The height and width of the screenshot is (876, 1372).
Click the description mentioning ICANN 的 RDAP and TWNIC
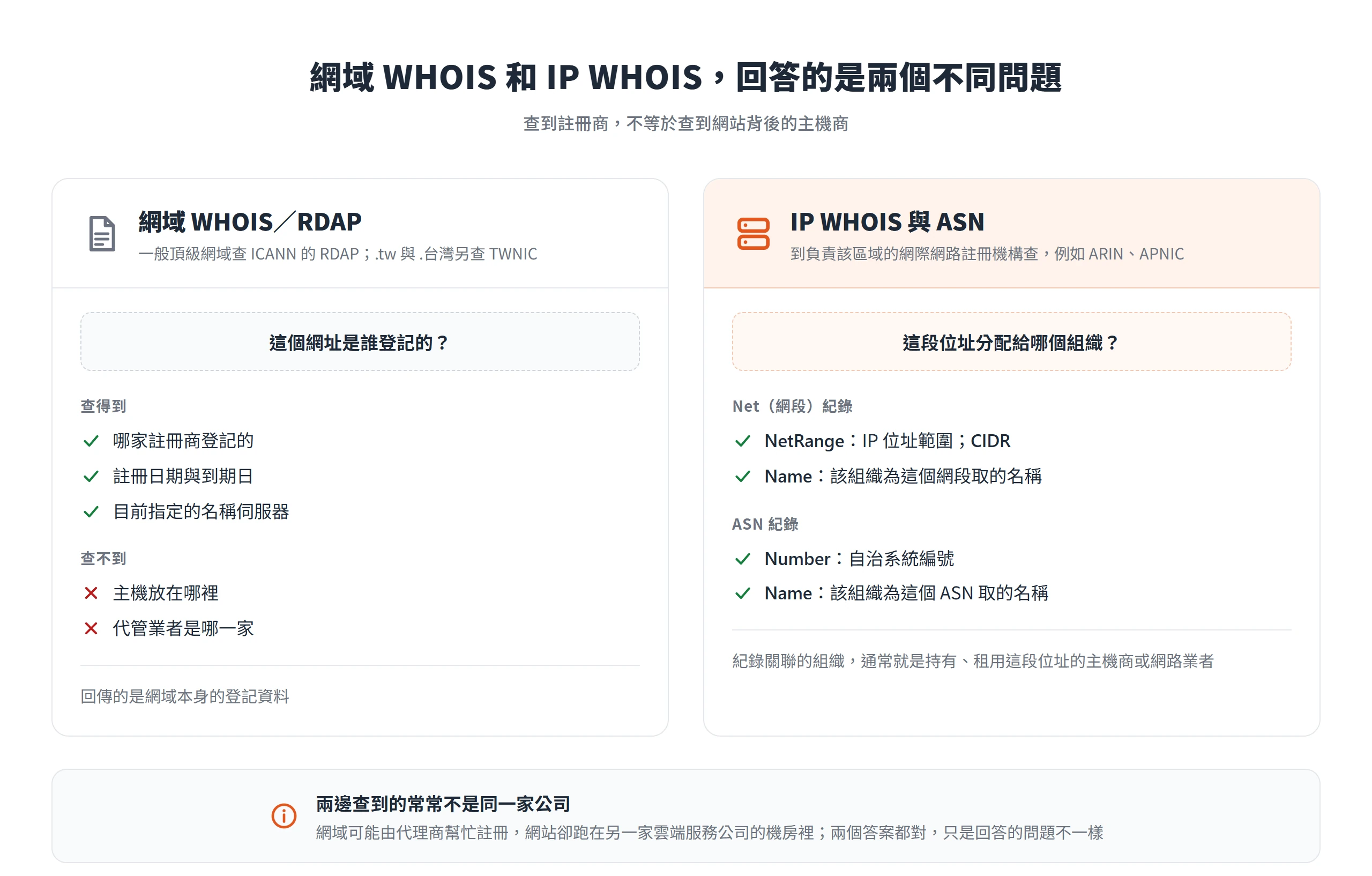click(x=338, y=254)
